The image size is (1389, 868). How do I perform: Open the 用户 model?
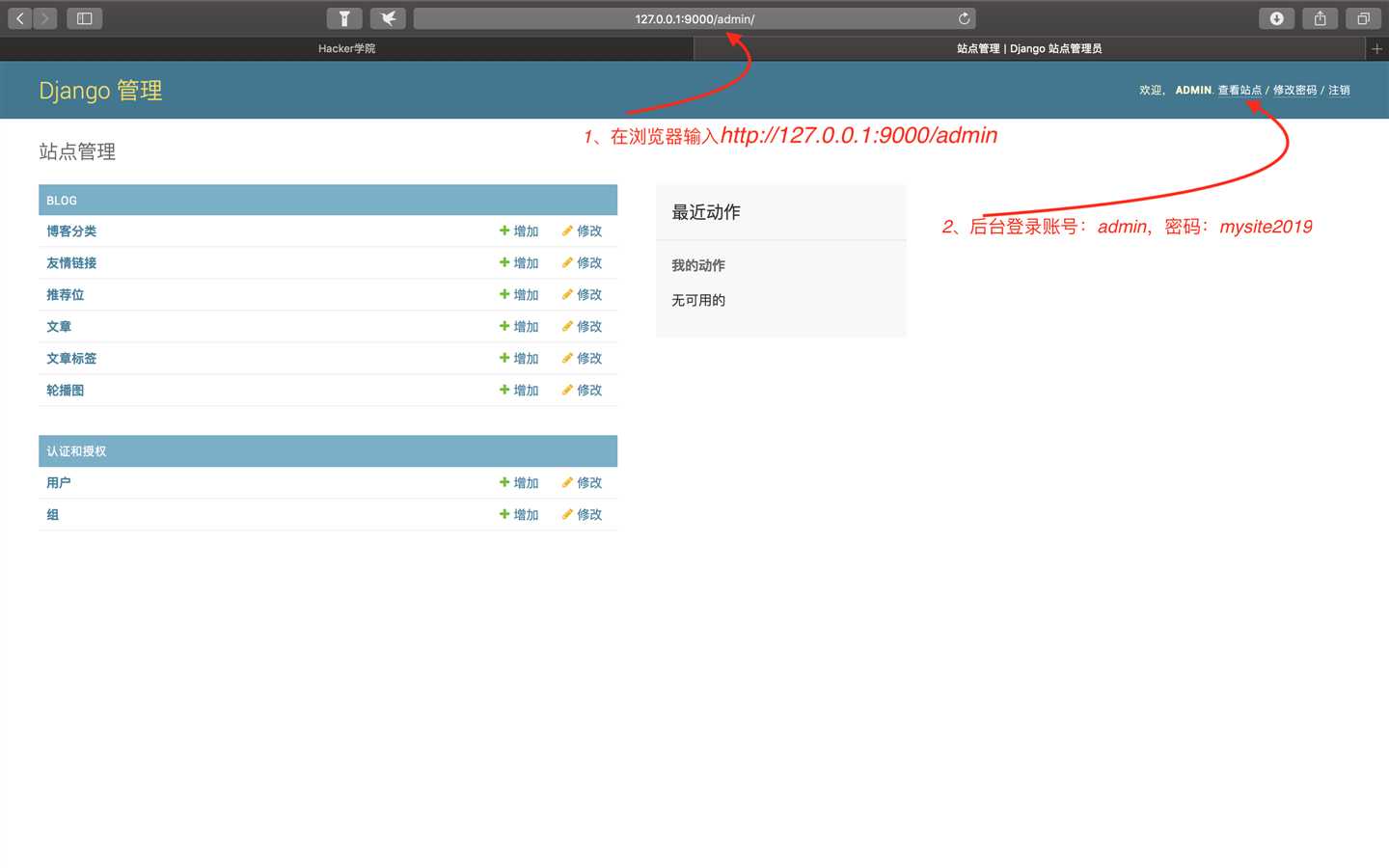[59, 483]
